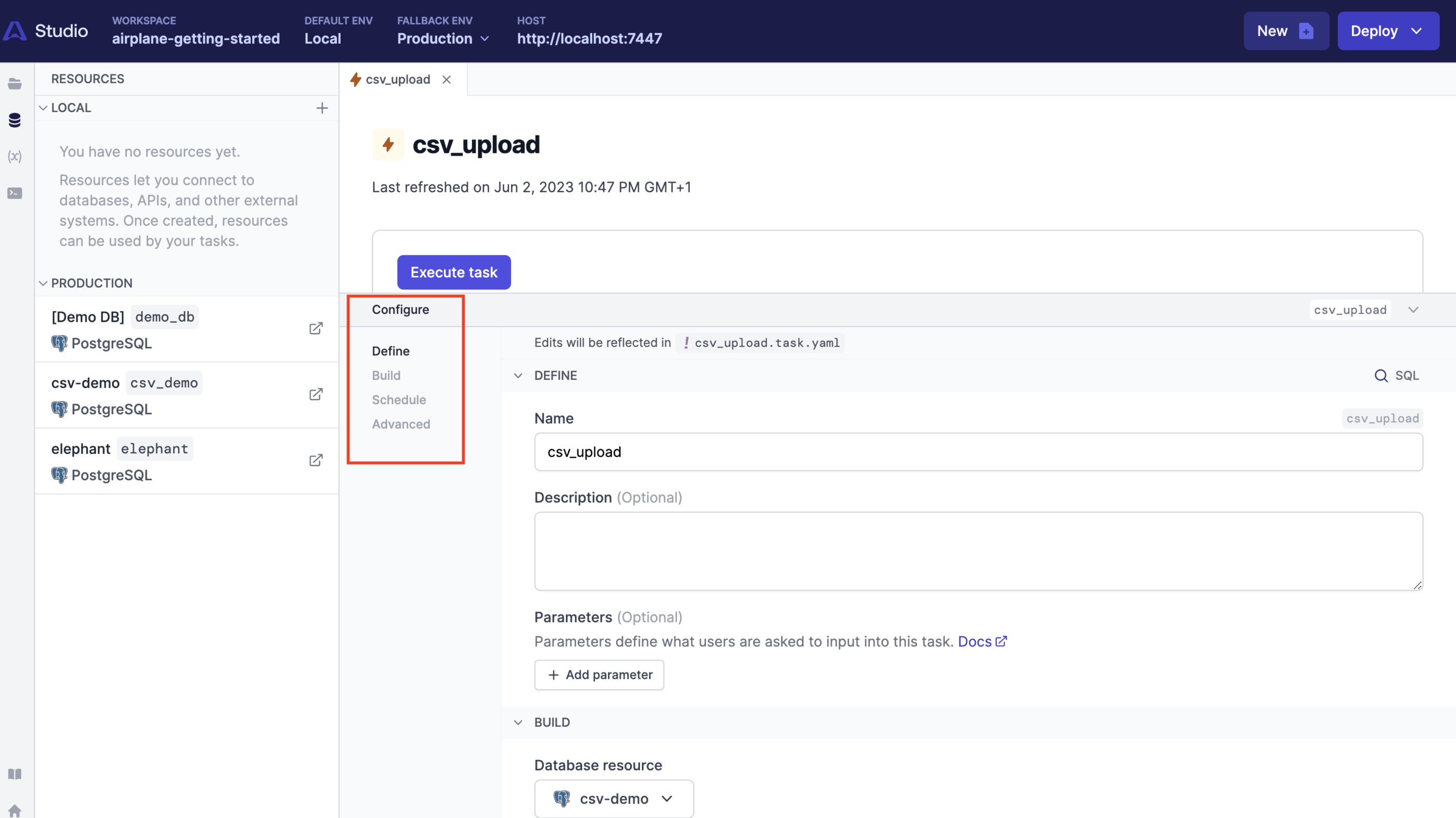Close the csv_upload tab
This screenshot has width=1456, height=818.
tap(447, 80)
